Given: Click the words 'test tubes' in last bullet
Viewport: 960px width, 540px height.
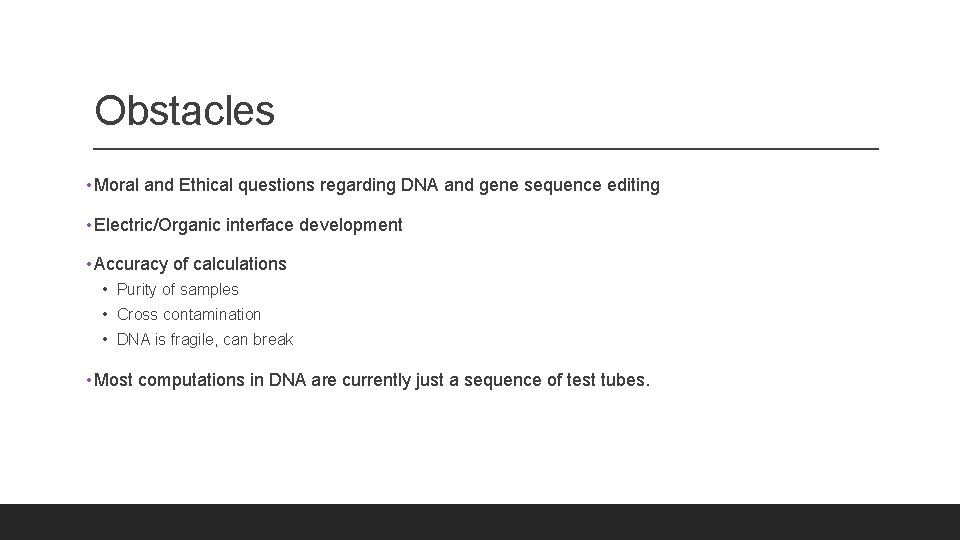Looking at the screenshot, I should point(612,380).
